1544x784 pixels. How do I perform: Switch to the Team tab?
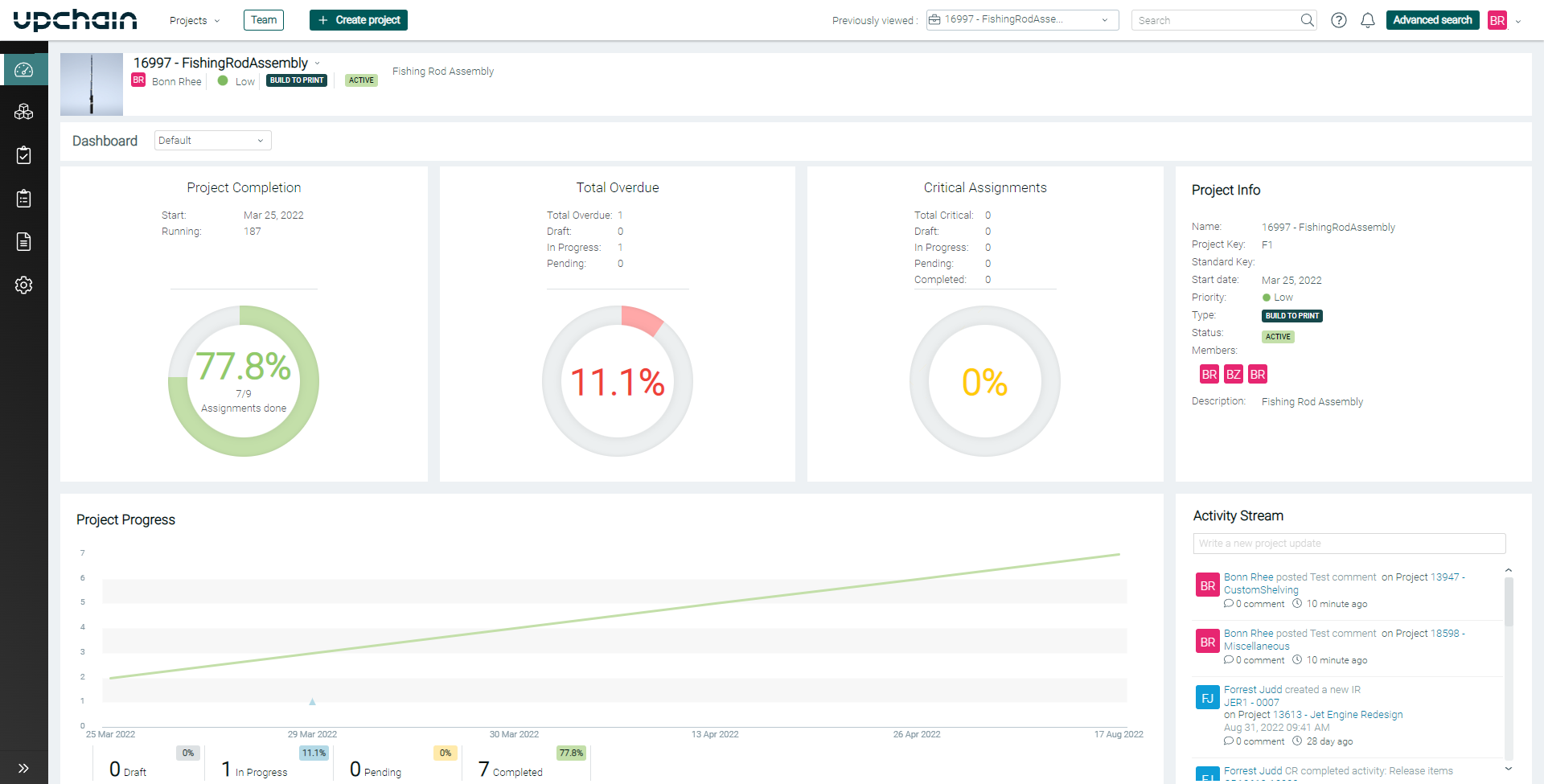(264, 19)
